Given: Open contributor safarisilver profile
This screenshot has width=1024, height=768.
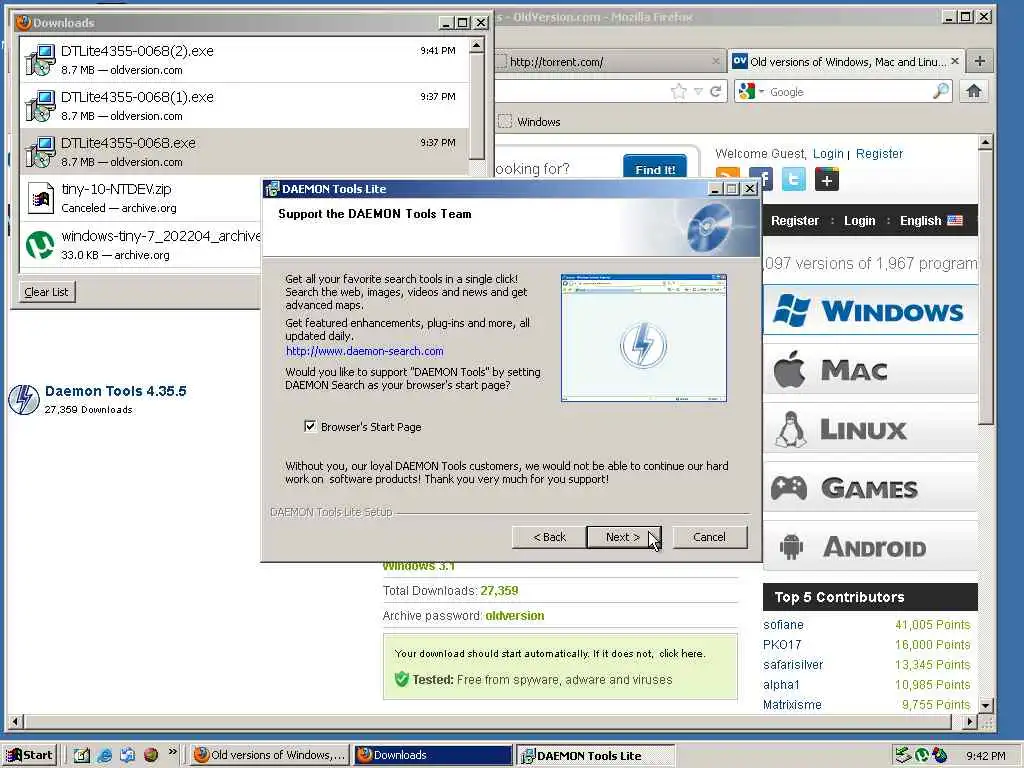Looking at the screenshot, I should click(x=793, y=664).
